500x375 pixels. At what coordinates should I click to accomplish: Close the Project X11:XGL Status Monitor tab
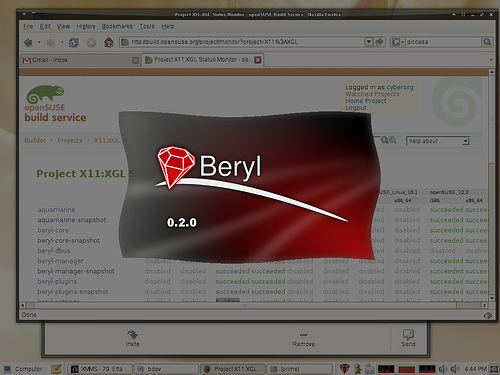pos(258,60)
